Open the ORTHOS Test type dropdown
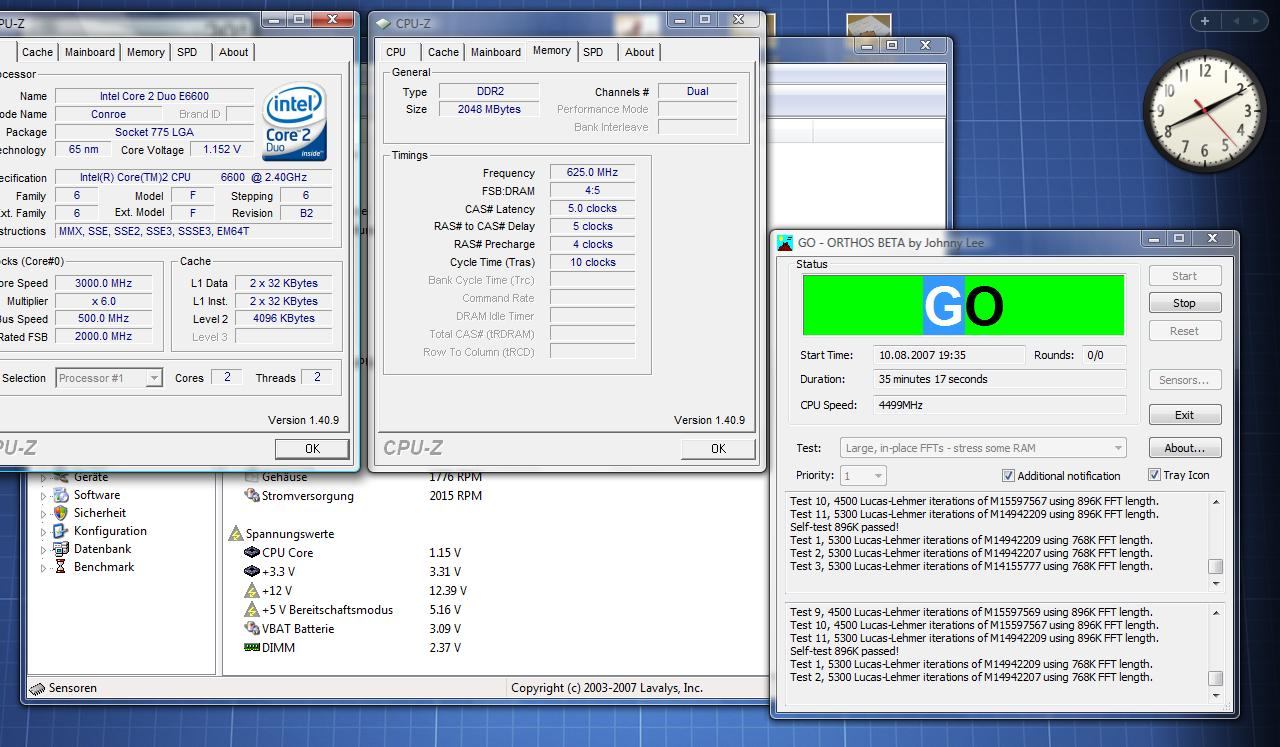The height and width of the screenshot is (747, 1280). coord(984,448)
